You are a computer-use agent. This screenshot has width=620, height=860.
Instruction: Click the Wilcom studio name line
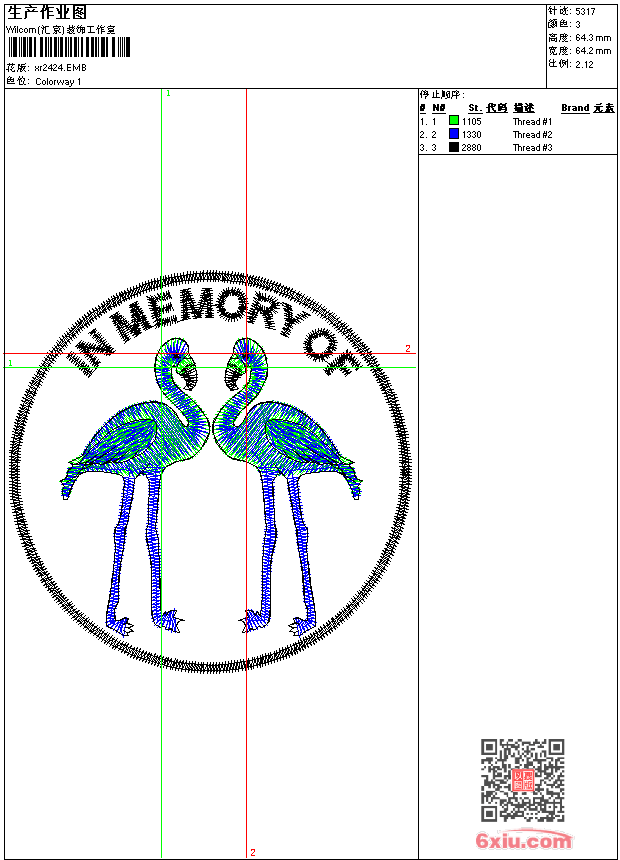pyautogui.click(x=61, y=30)
